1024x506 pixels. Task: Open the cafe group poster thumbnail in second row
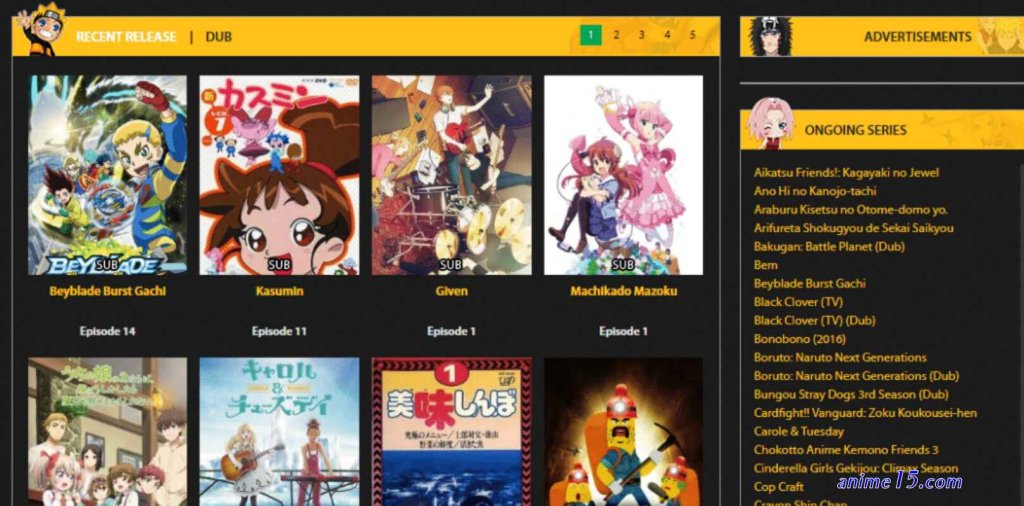(107, 432)
